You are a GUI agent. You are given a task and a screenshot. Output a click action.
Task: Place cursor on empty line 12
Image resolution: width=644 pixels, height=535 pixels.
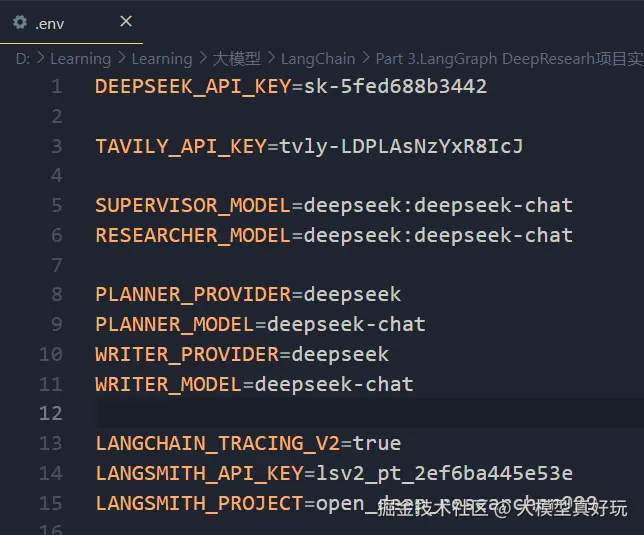tap(370, 413)
